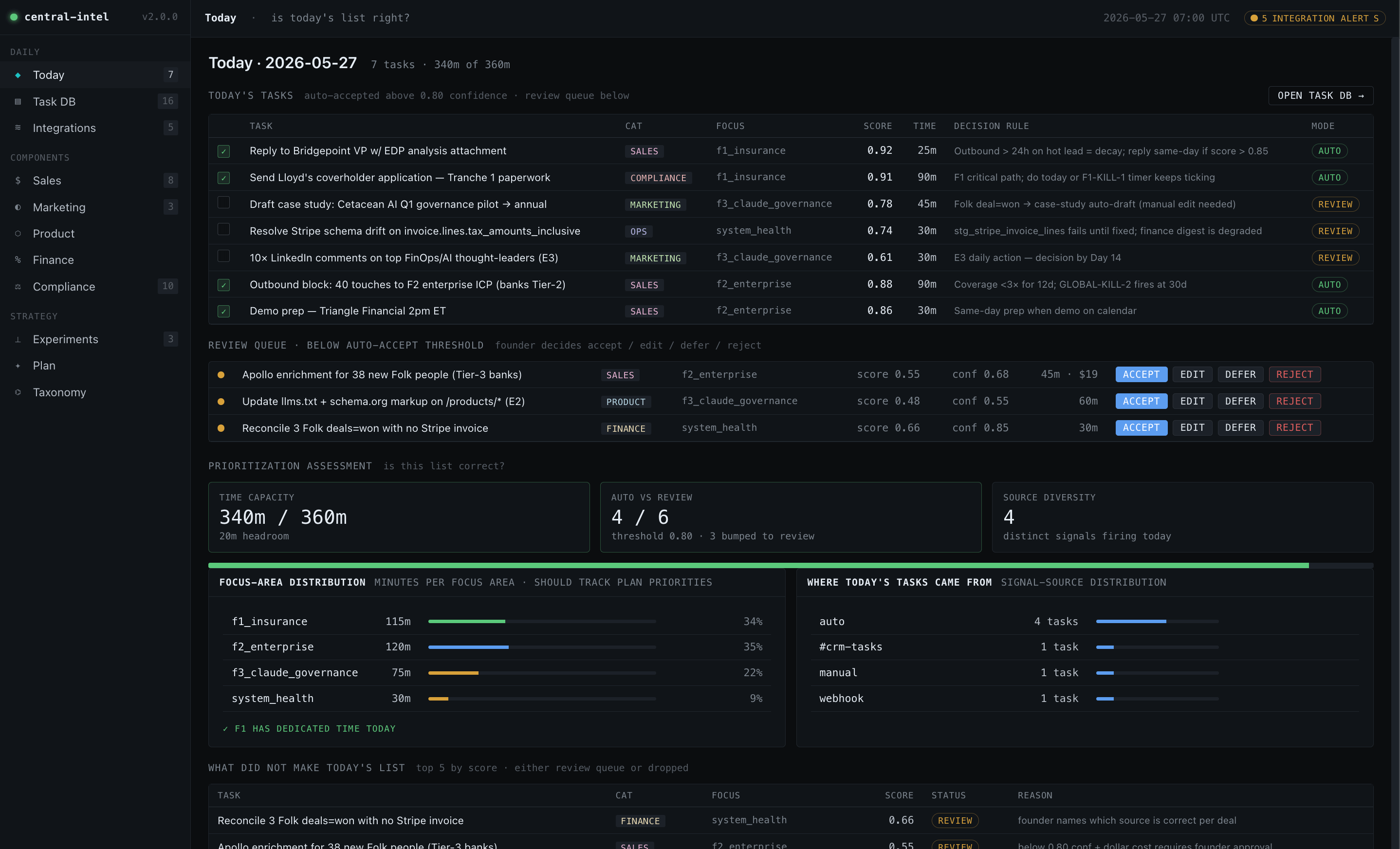Accept the Apollo enrichment review item
The height and width of the screenshot is (849, 1400).
tap(1141, 374)
